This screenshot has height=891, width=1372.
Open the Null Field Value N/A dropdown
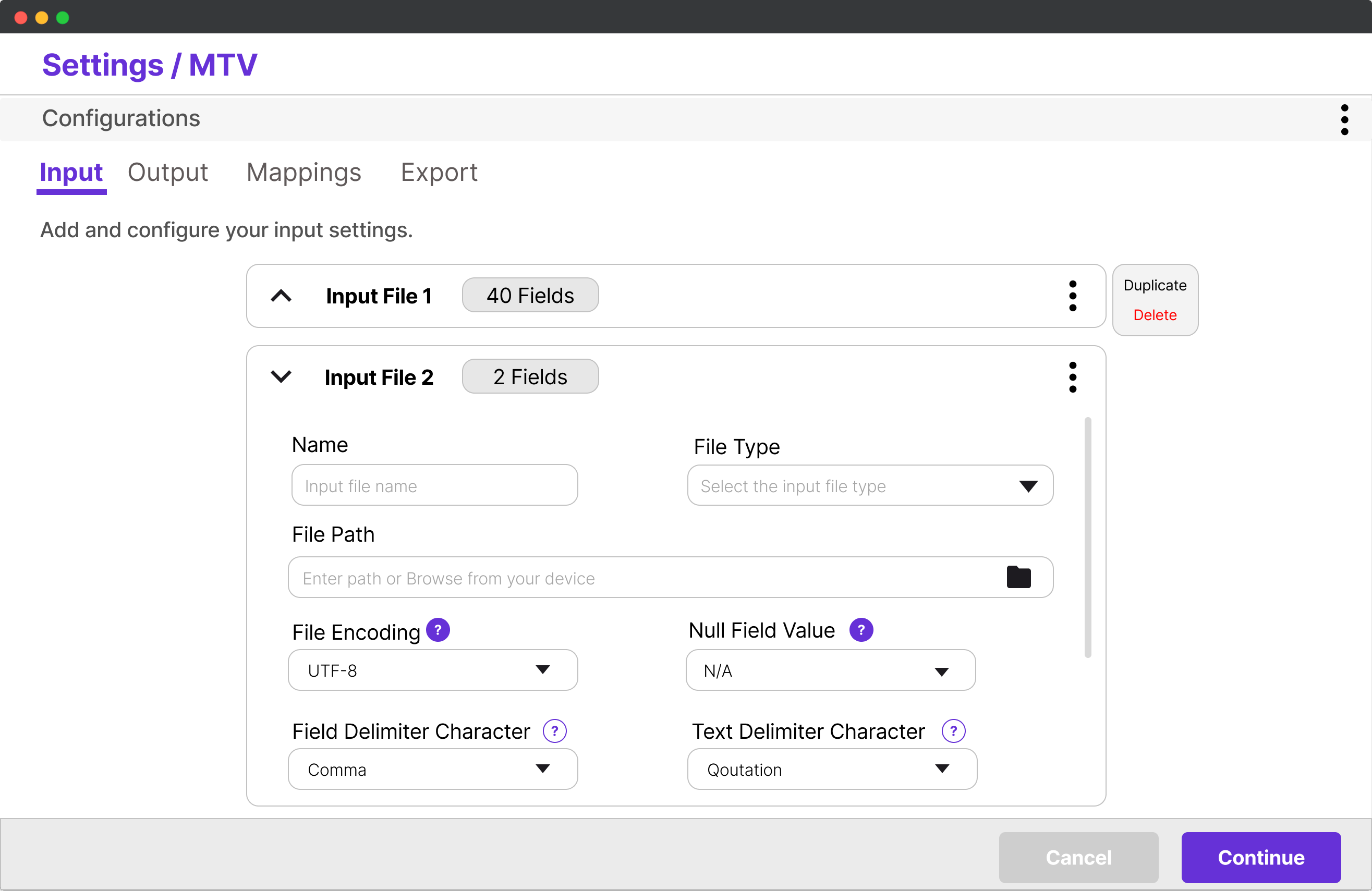click(x=830, y=670)
